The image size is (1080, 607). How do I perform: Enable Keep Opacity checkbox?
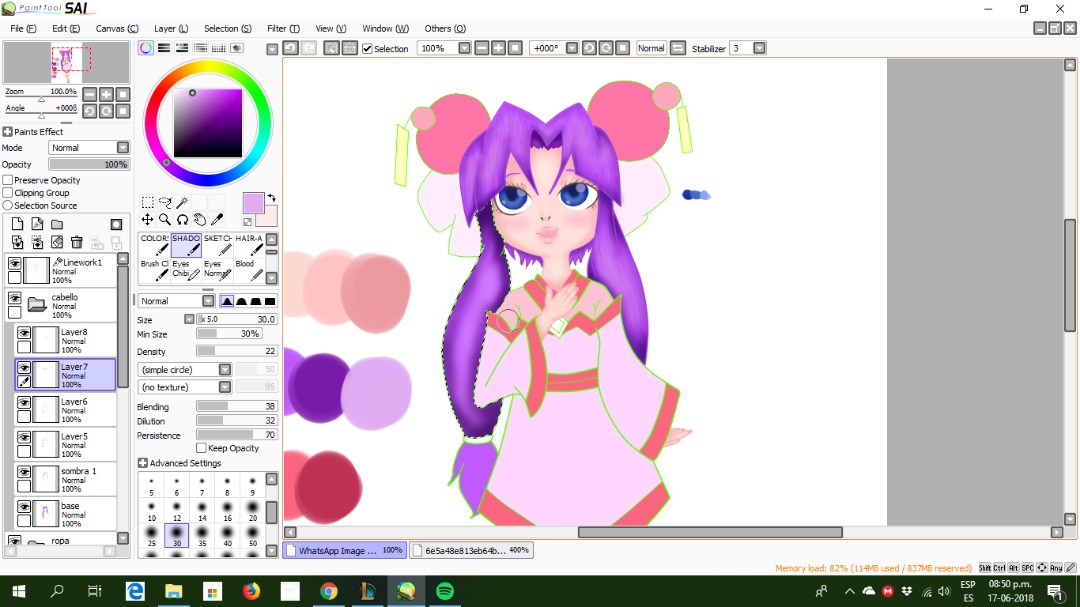pyautogui.click(x=201, y=448)
